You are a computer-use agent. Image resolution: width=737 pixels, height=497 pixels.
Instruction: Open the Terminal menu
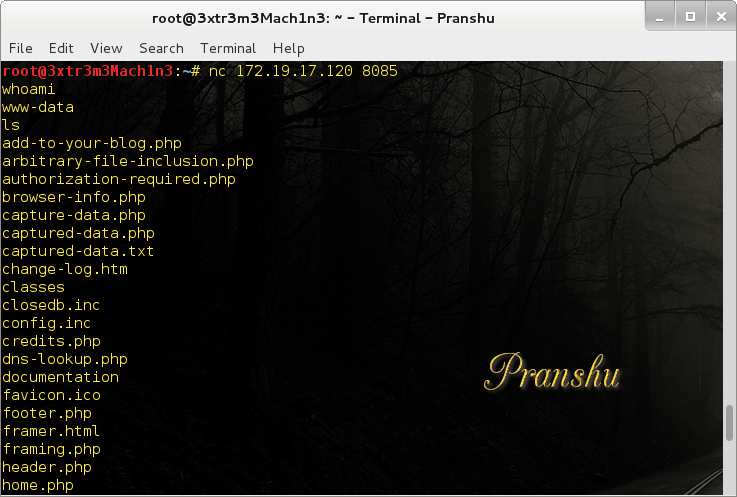point(228,48)
